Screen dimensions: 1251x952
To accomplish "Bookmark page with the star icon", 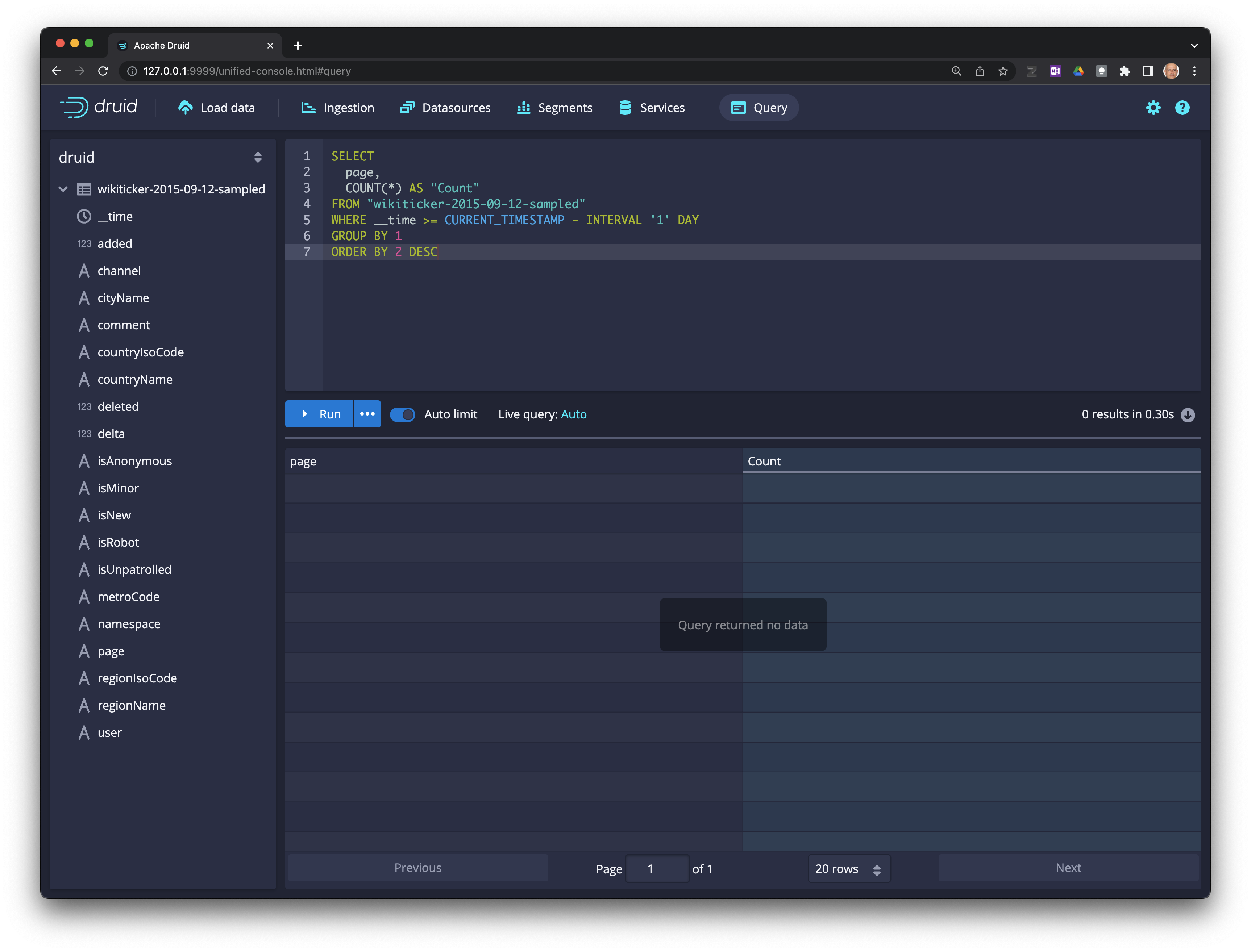I will 1003,71.
